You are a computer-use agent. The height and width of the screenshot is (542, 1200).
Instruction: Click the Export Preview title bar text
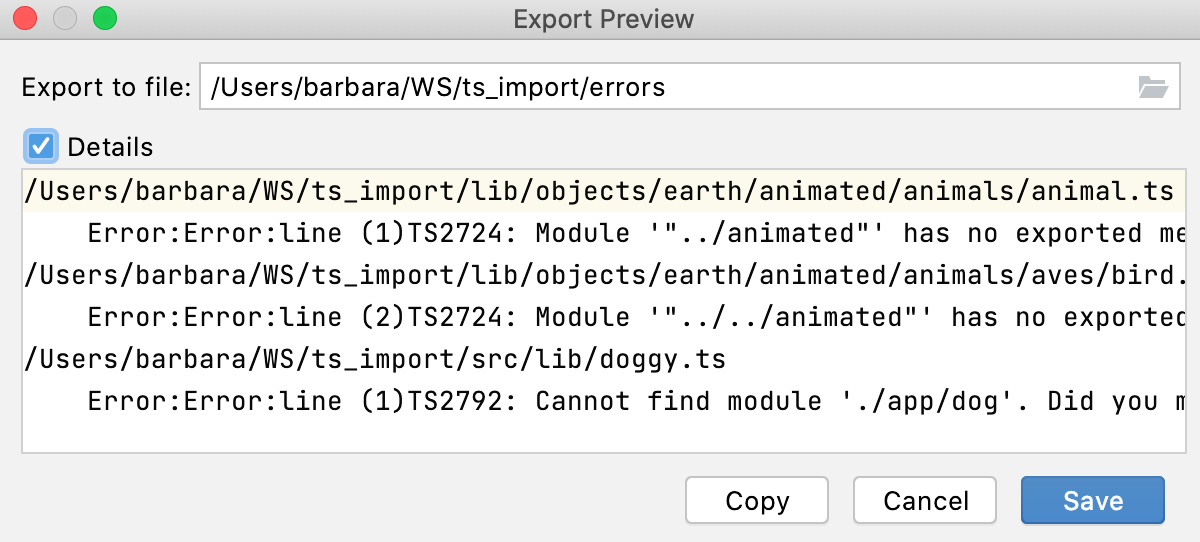[x=603, y=19]
